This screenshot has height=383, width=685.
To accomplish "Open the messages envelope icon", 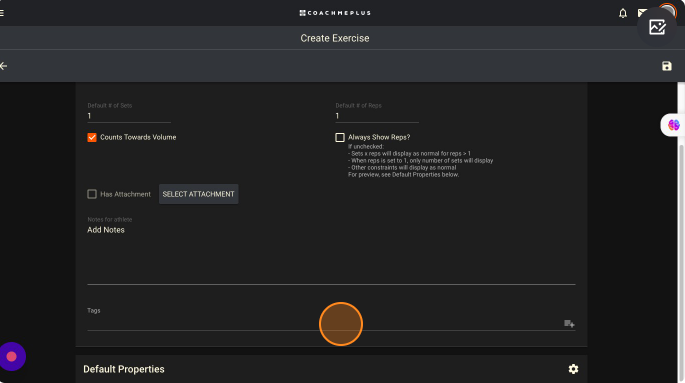I will point(642,13).
